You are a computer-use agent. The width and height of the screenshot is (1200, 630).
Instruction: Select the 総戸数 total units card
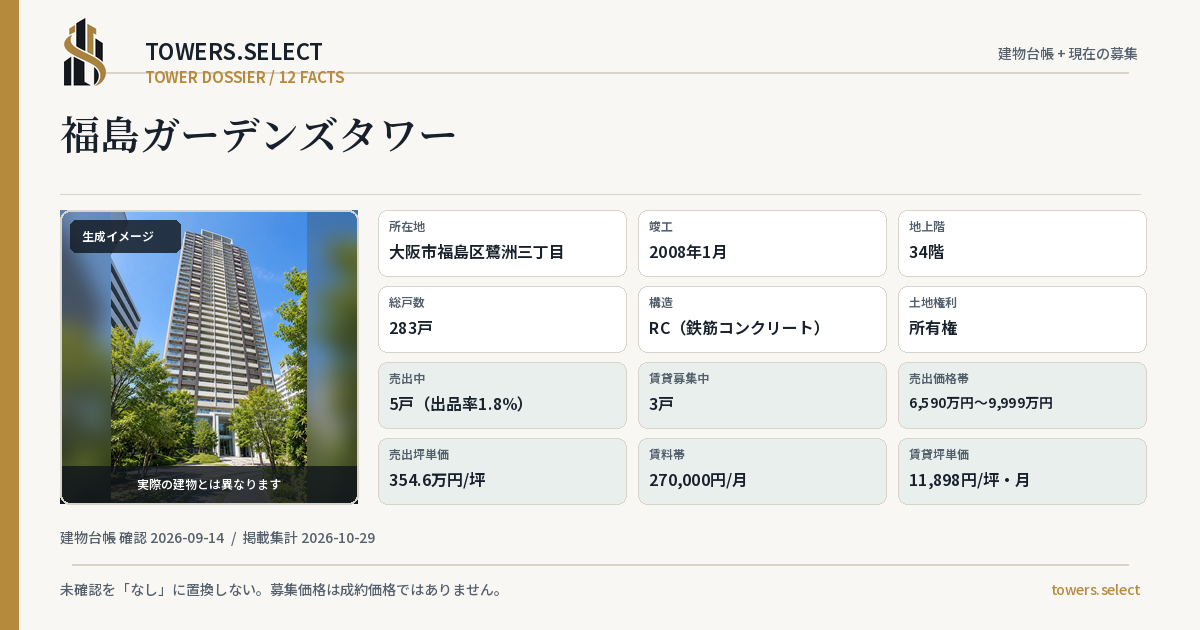(502, 319)
